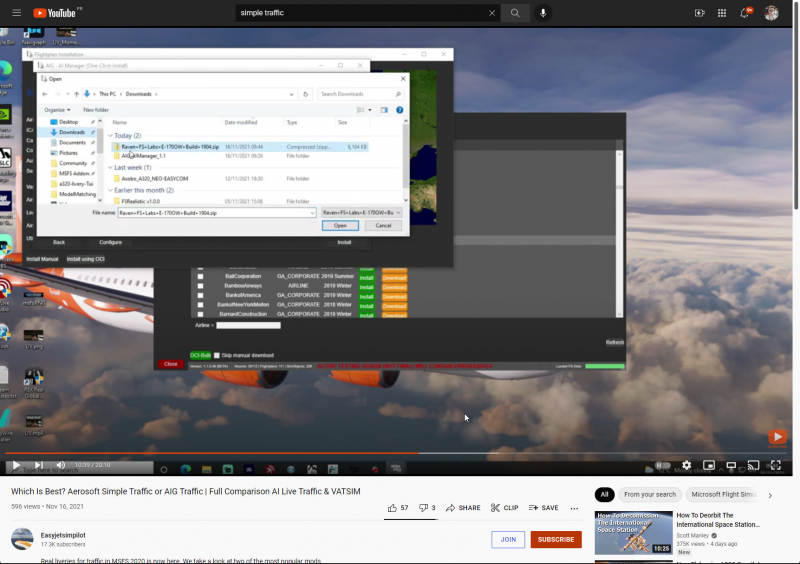Select the 'All' filter chip

[x=605, y=495]
